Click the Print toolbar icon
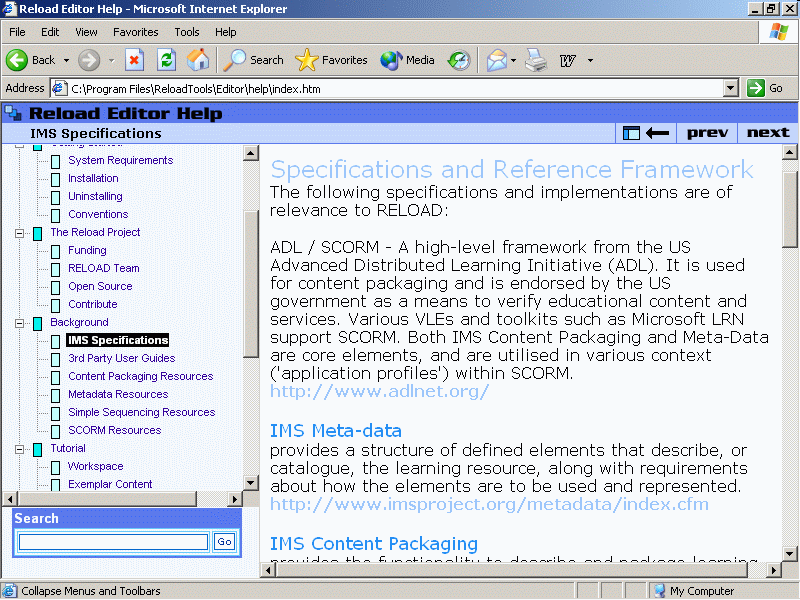 536,60
